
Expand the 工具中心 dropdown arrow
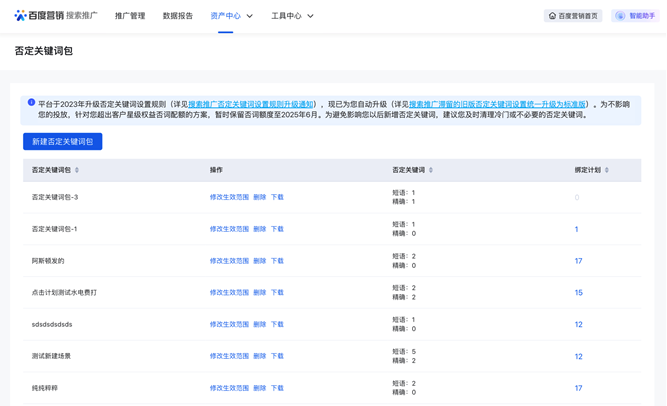click(x=310, y=16)
